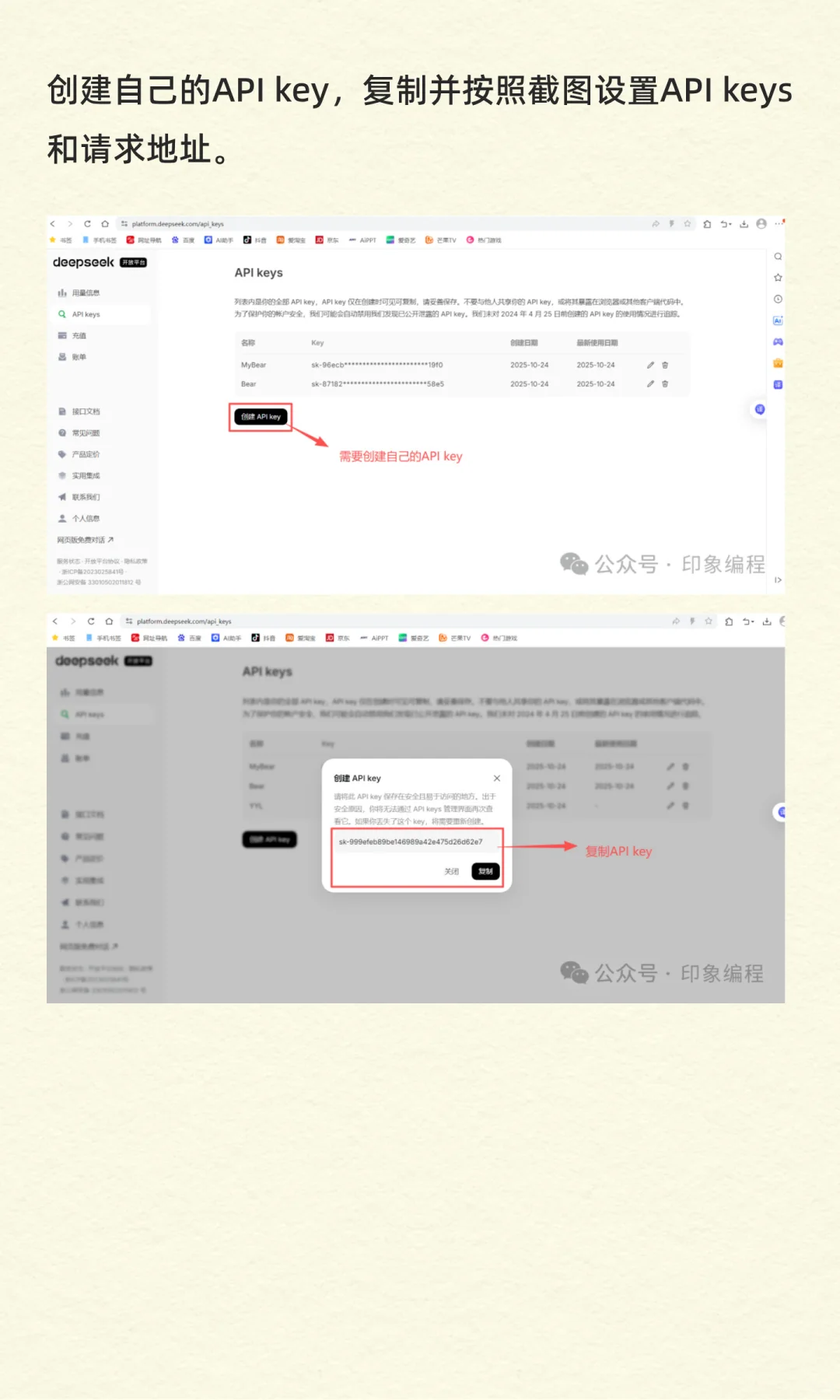Open 联系我们 in first screenshot's sidebar

[79, 497]
